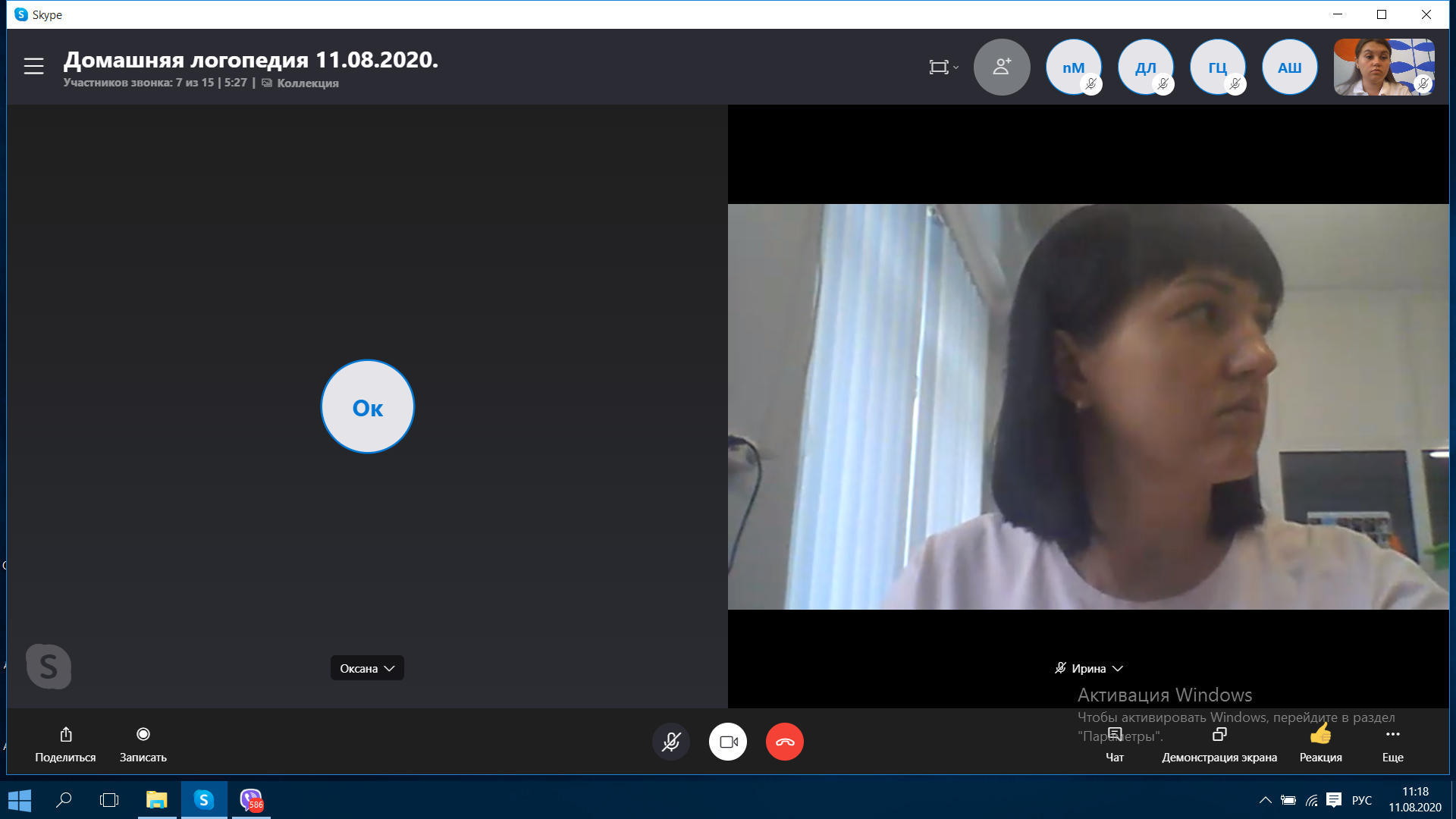This screenshot has width=1456, height=819.
Task: Show hidden system tray icons
Action: [1265, 800]
